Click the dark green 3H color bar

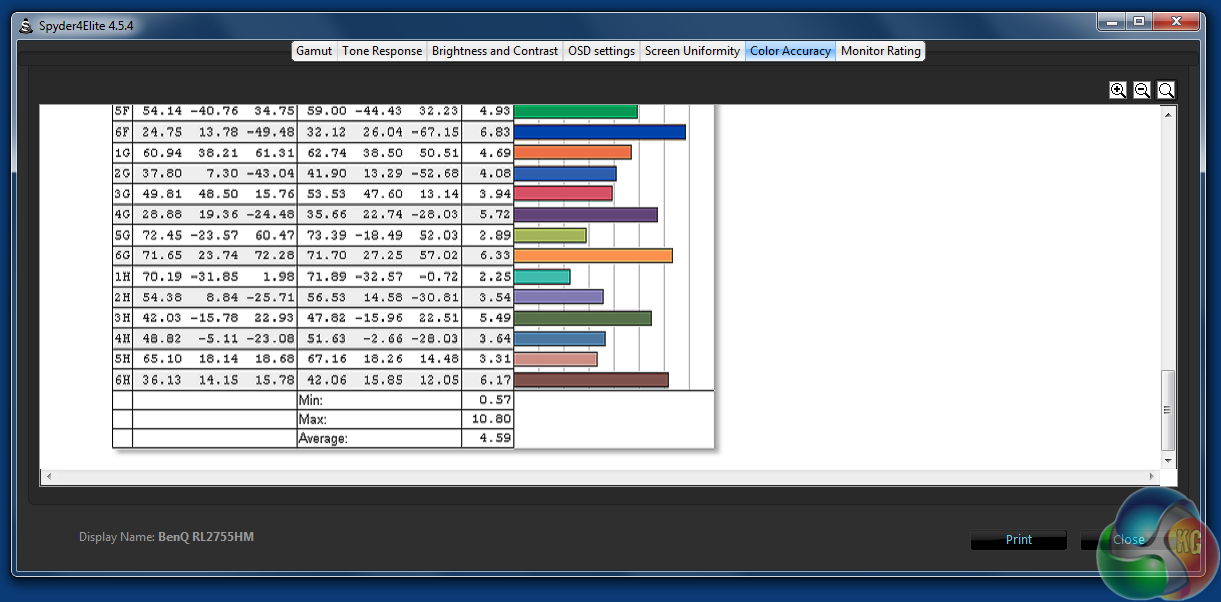[x=582, y=318]
